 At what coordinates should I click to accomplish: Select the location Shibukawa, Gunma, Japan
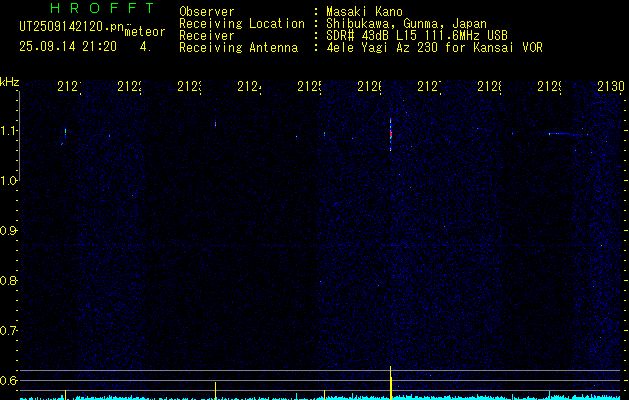tap(406, 24)
